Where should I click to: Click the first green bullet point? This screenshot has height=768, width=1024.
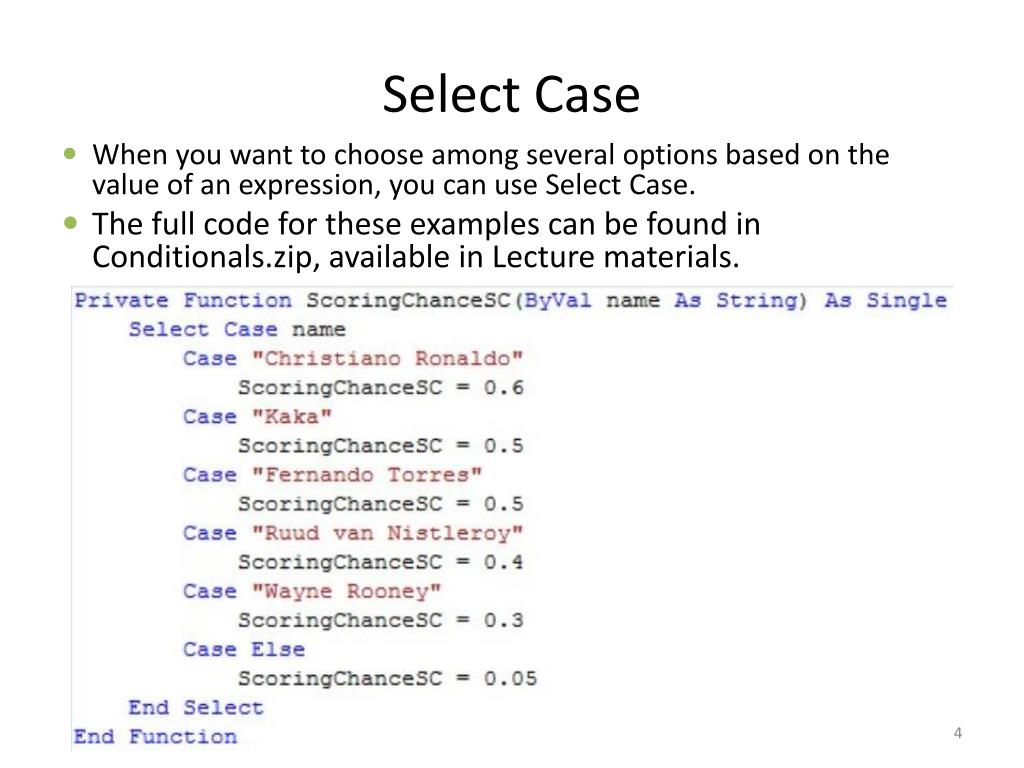click(71, 155)
